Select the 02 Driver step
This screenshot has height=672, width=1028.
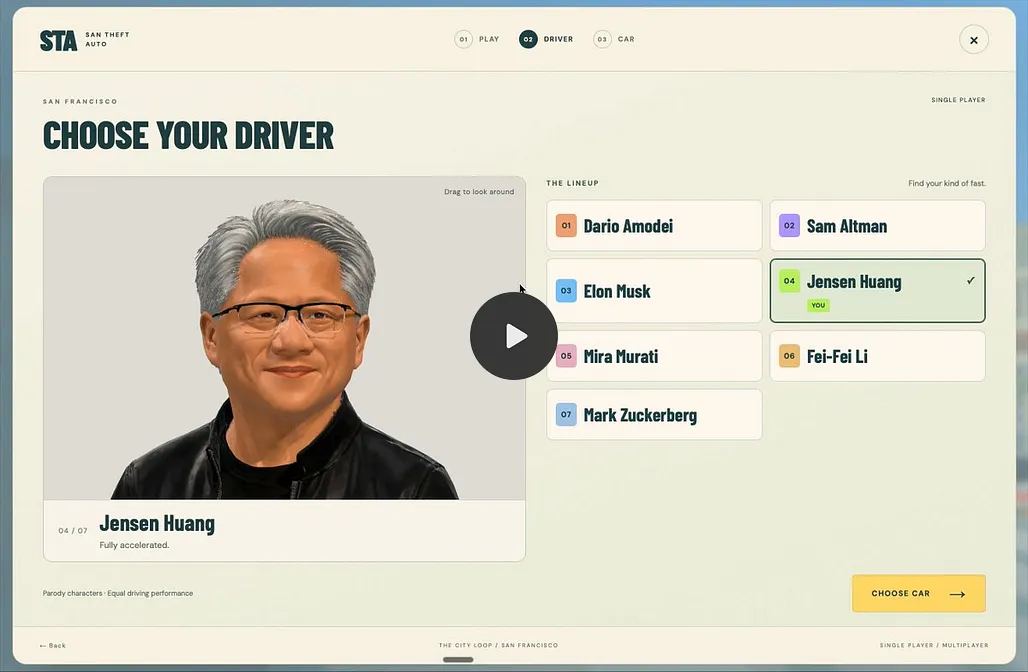point(546,39)
